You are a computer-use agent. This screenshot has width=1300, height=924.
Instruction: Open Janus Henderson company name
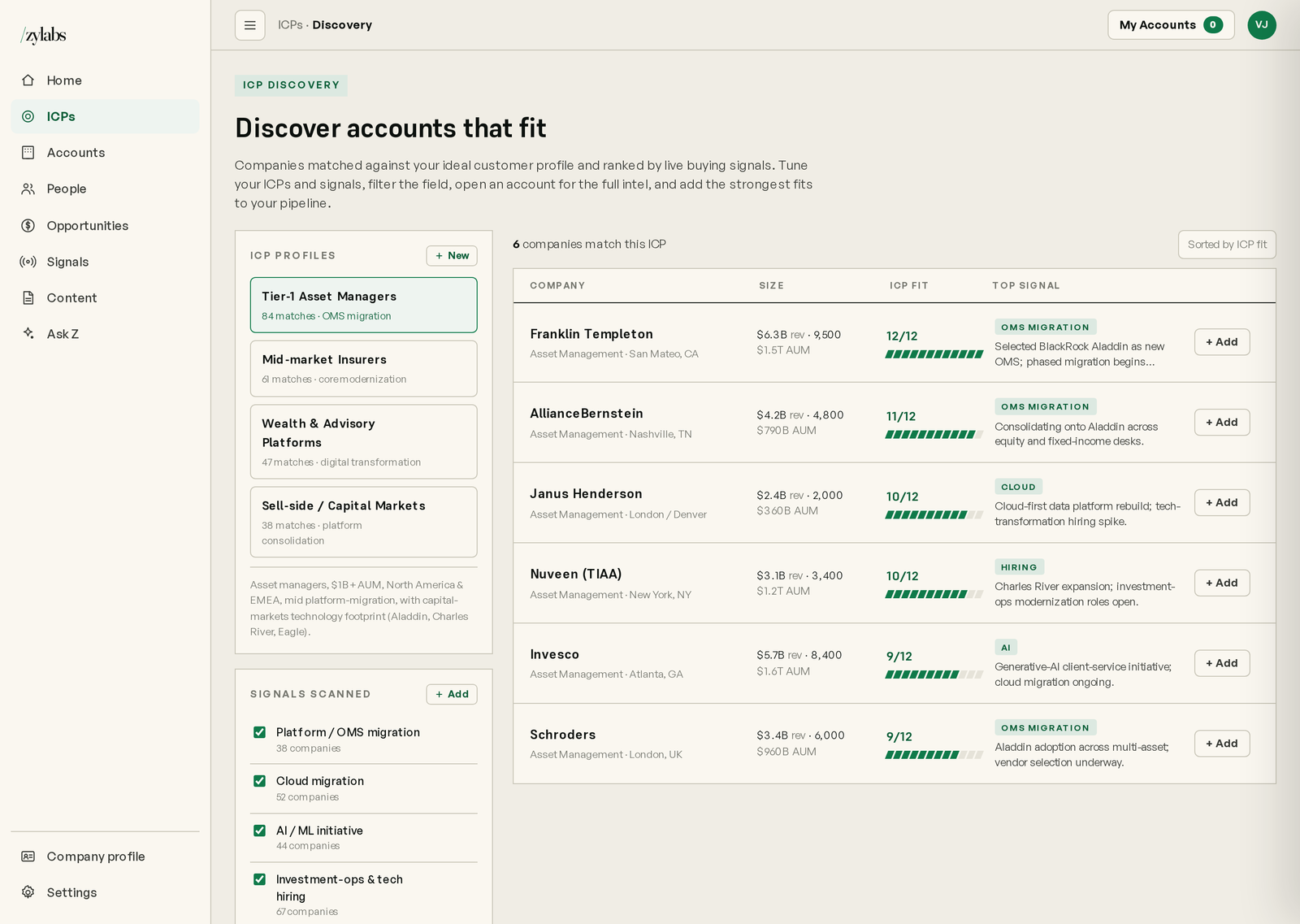pos(586,494)
